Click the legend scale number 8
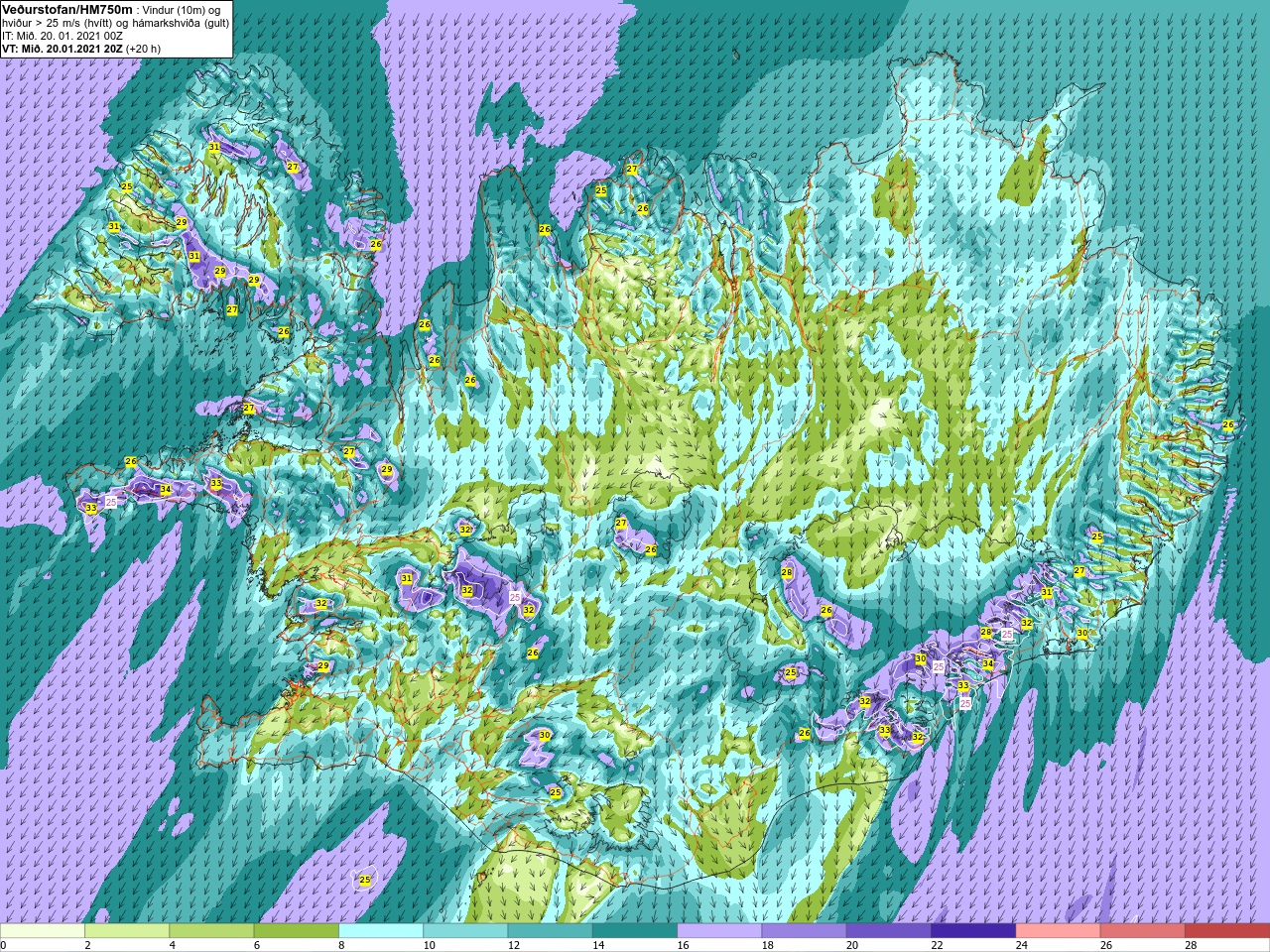Viewport: 1270px width, 952px height. coord(342,945)
